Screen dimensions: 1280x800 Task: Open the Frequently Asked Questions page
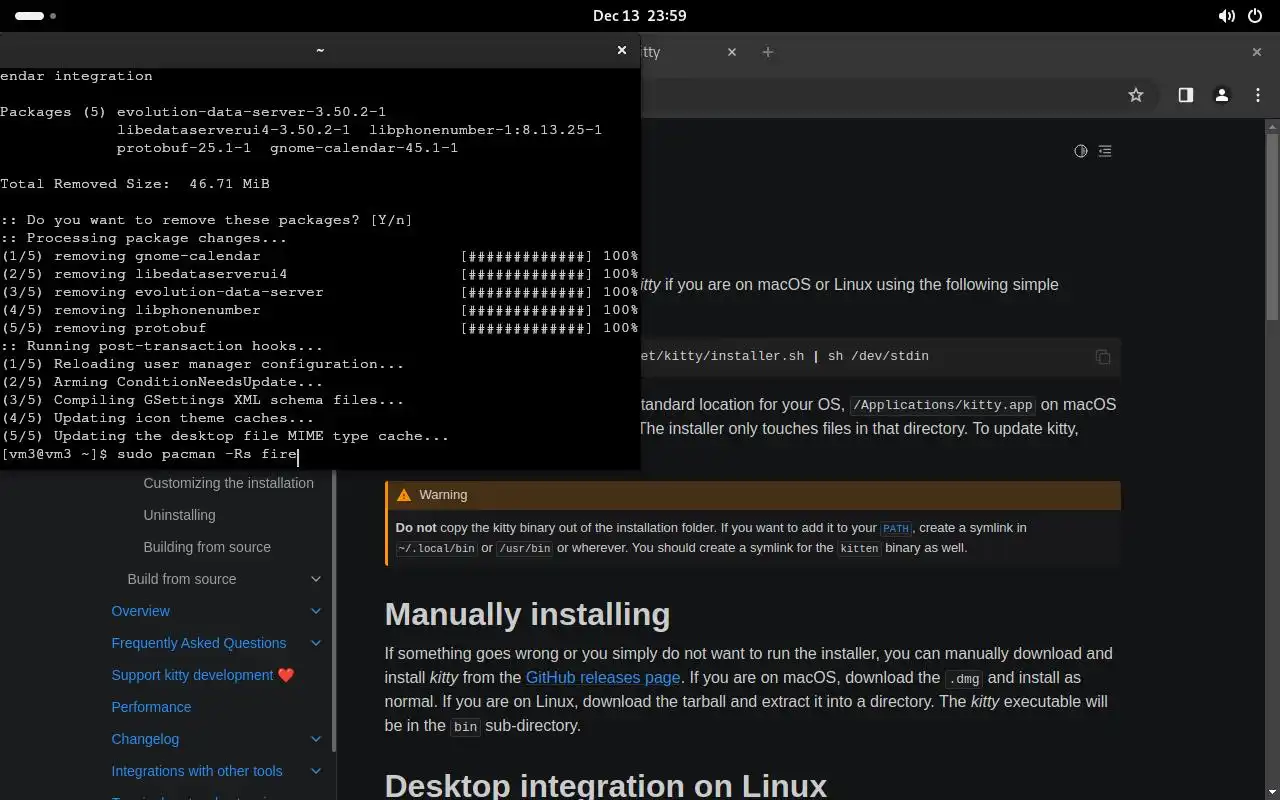pos(199,643)
